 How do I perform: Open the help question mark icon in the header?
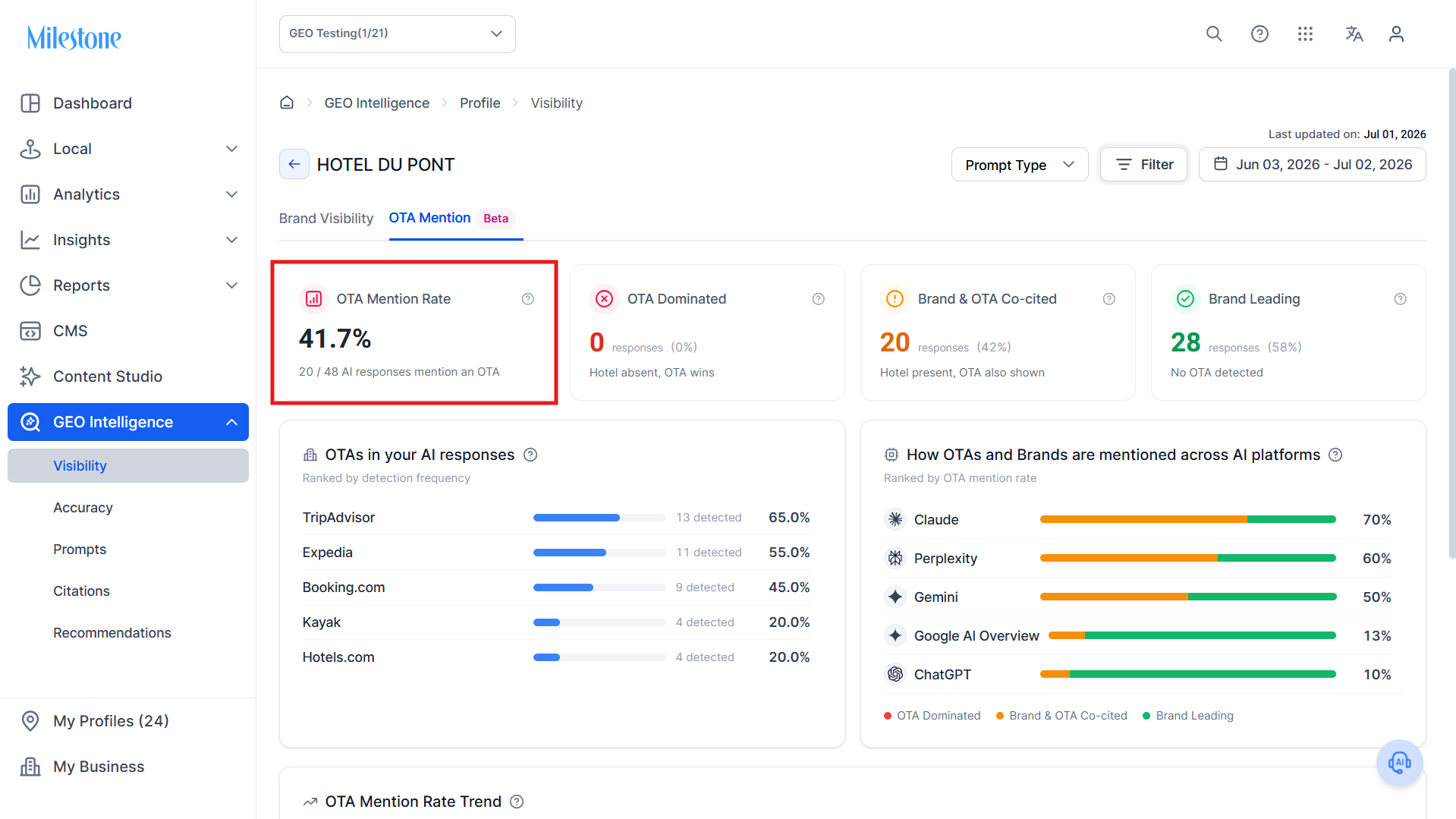[x=1259, y=34]
